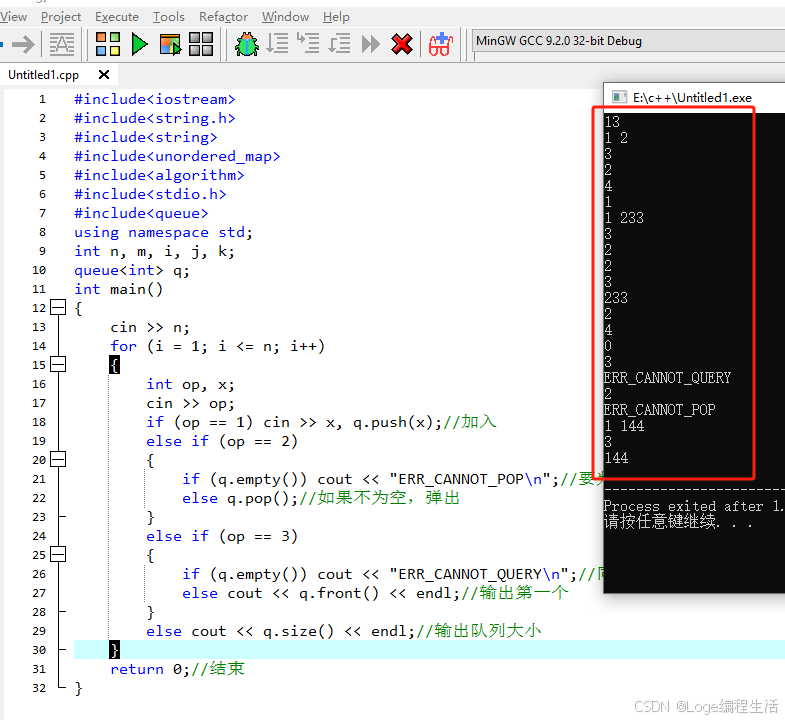Collapse the code fold at line 20
Image resolution: width=785 pixels, height=720 pixels.
58,459
